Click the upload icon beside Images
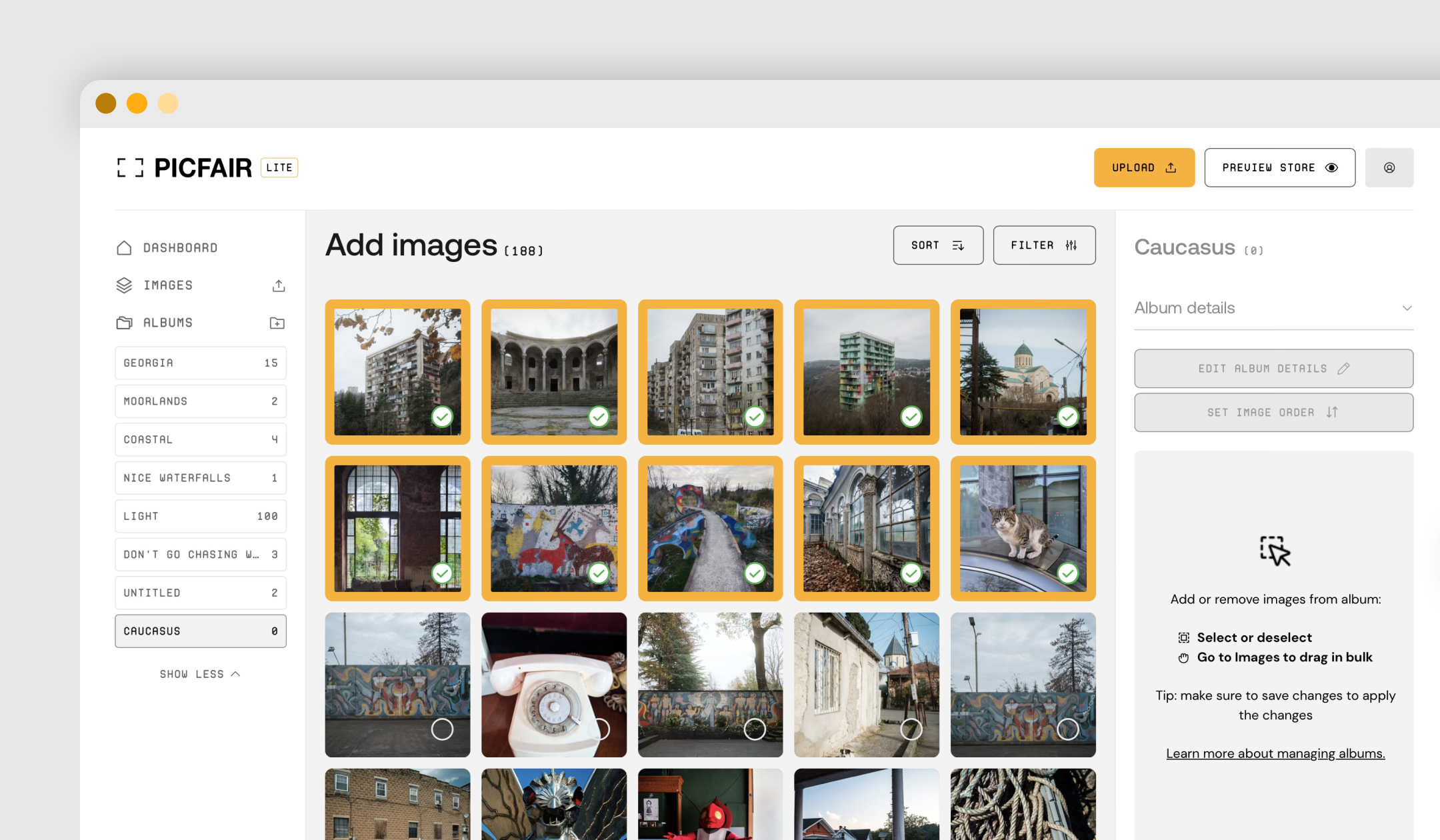Screen dimensions: 1440x840 tap(279, 286)
